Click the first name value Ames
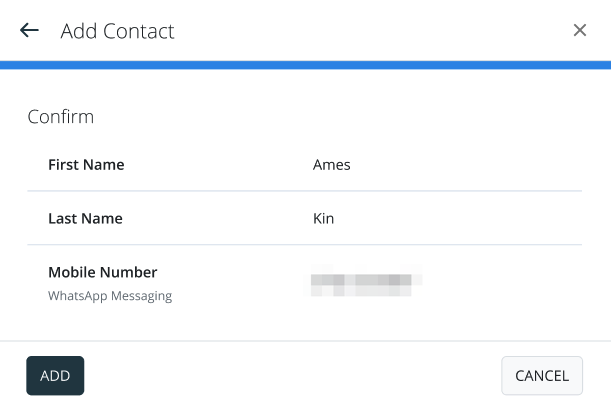Image resolution: width=611 pixels, height=406 pixels. (332, 165)
